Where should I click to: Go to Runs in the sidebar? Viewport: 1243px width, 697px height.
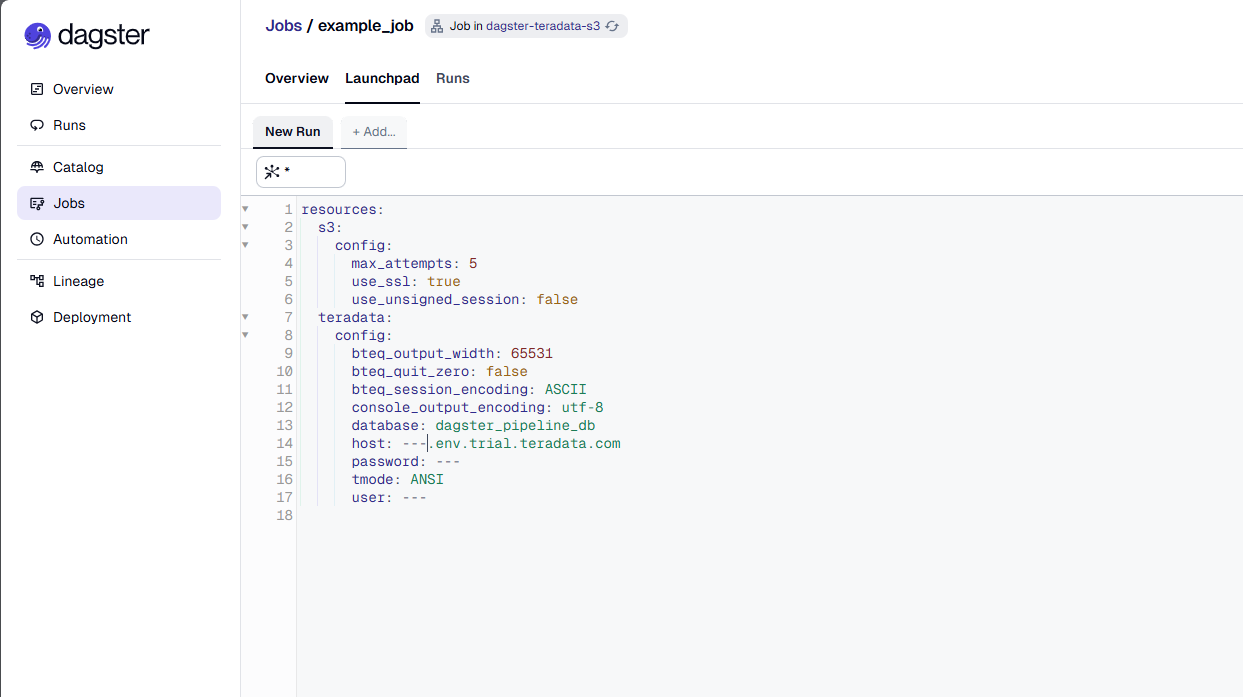click(119, 125)
